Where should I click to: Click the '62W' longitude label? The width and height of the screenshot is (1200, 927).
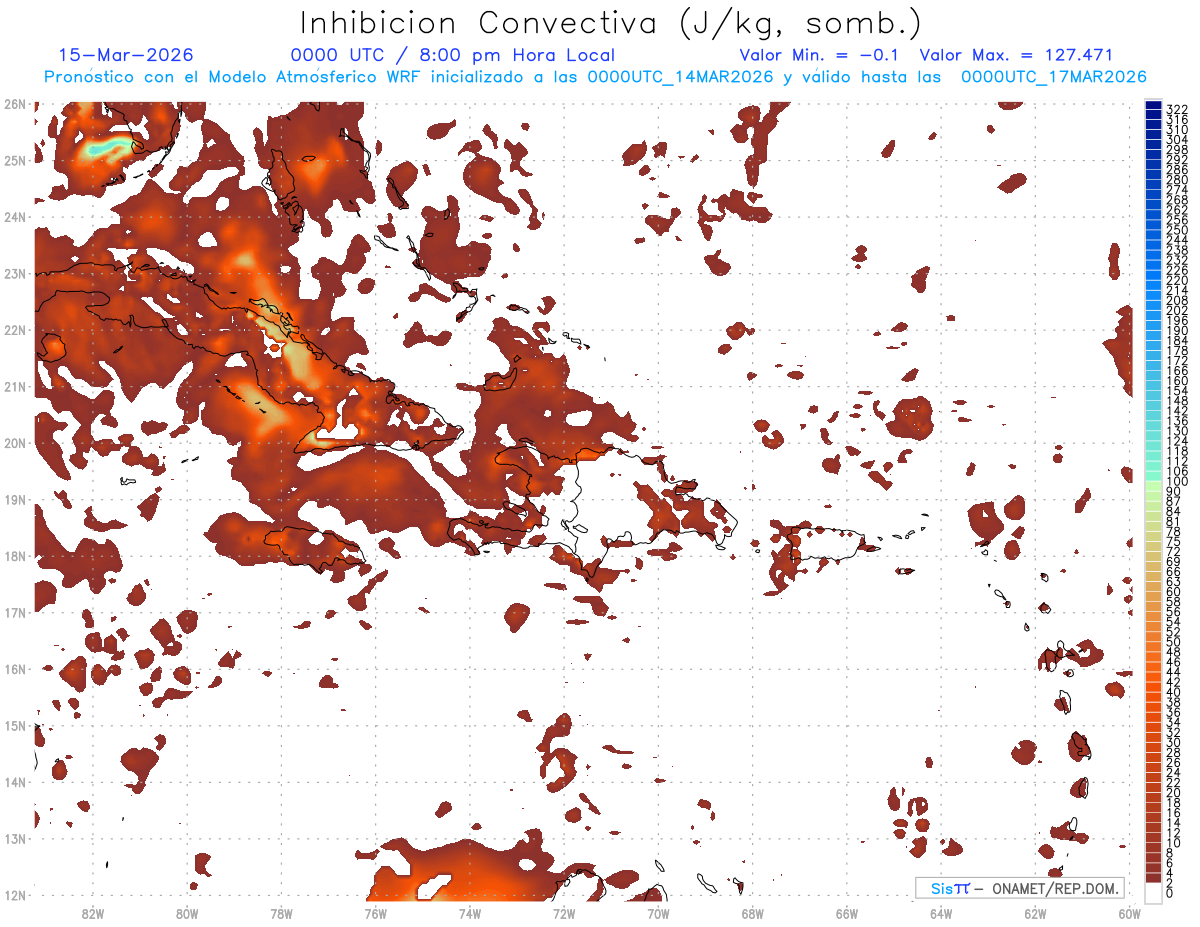tap(1035, 913)
